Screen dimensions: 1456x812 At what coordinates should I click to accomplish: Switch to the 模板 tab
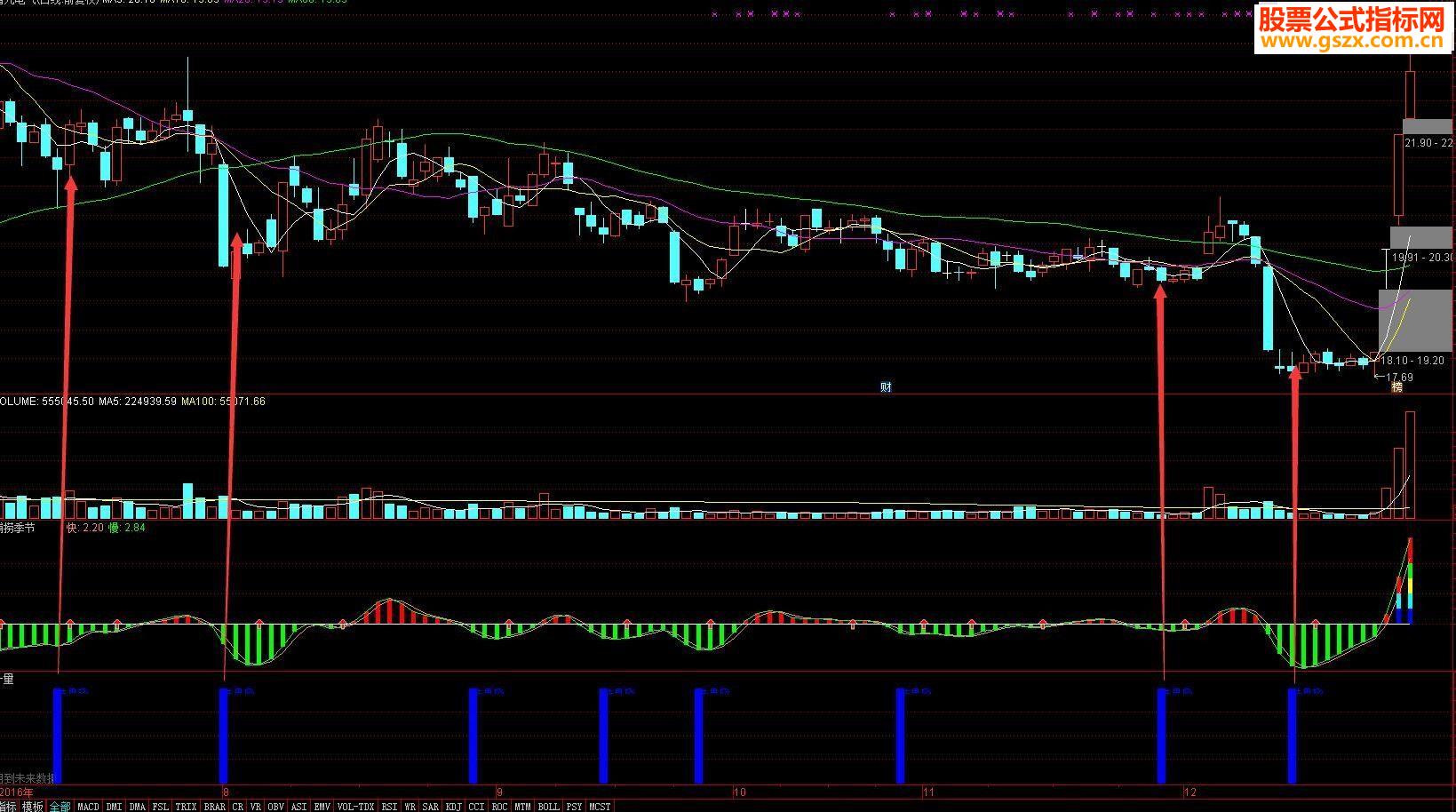pos(33,807)
